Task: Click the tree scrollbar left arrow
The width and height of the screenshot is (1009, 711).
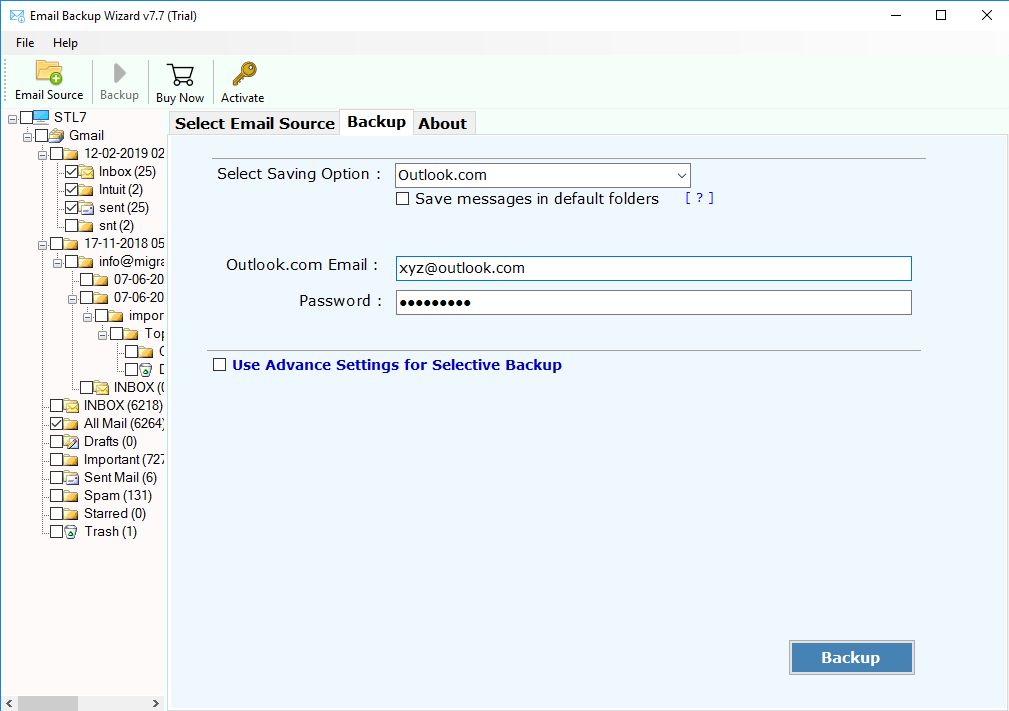Action: coord(9,703)
